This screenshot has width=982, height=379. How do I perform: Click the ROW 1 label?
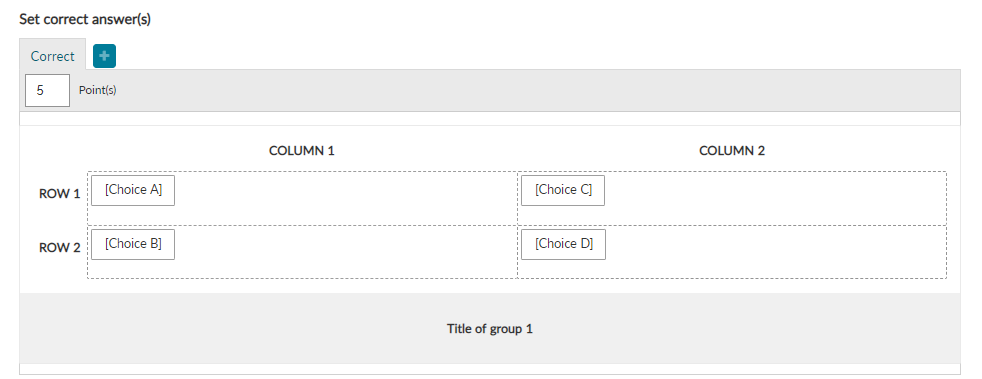click(59, 194)
